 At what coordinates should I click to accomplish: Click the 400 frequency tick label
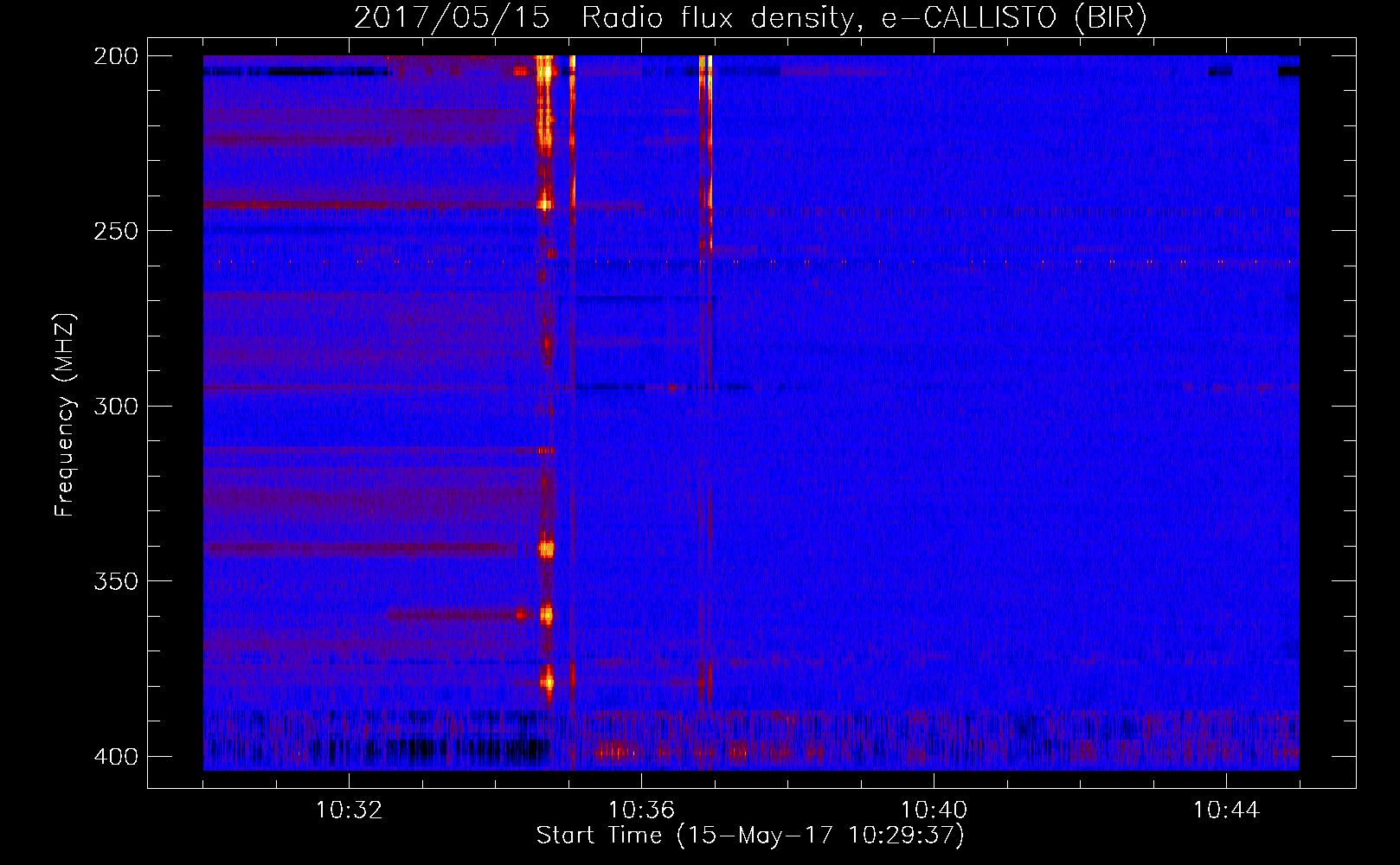pyautogui.click(x=115, y=757)
